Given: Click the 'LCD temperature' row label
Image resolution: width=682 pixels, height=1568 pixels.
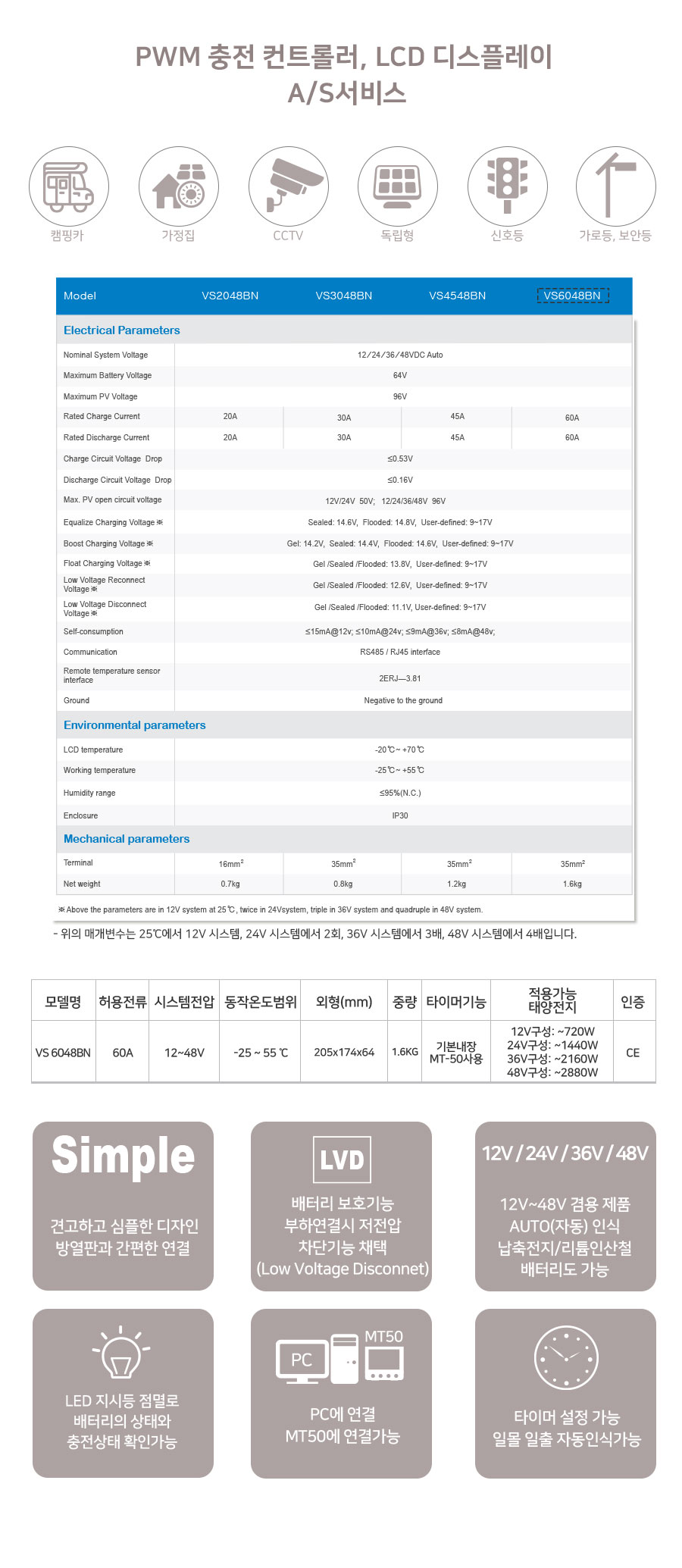Looking at the screenshot, I should pyautogui.click(x=93, y=750).
